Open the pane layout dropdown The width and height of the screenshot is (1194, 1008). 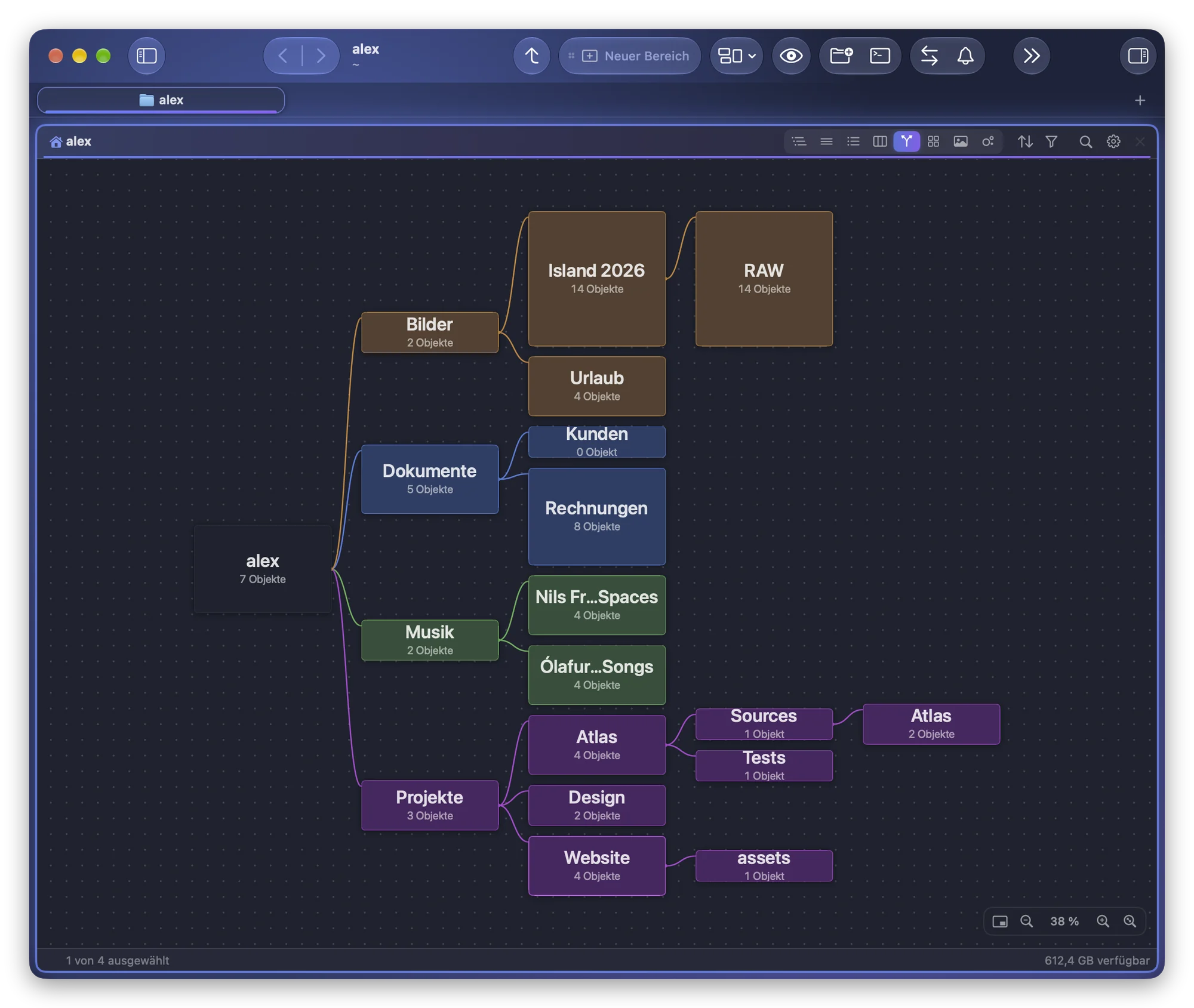point(736,56)
